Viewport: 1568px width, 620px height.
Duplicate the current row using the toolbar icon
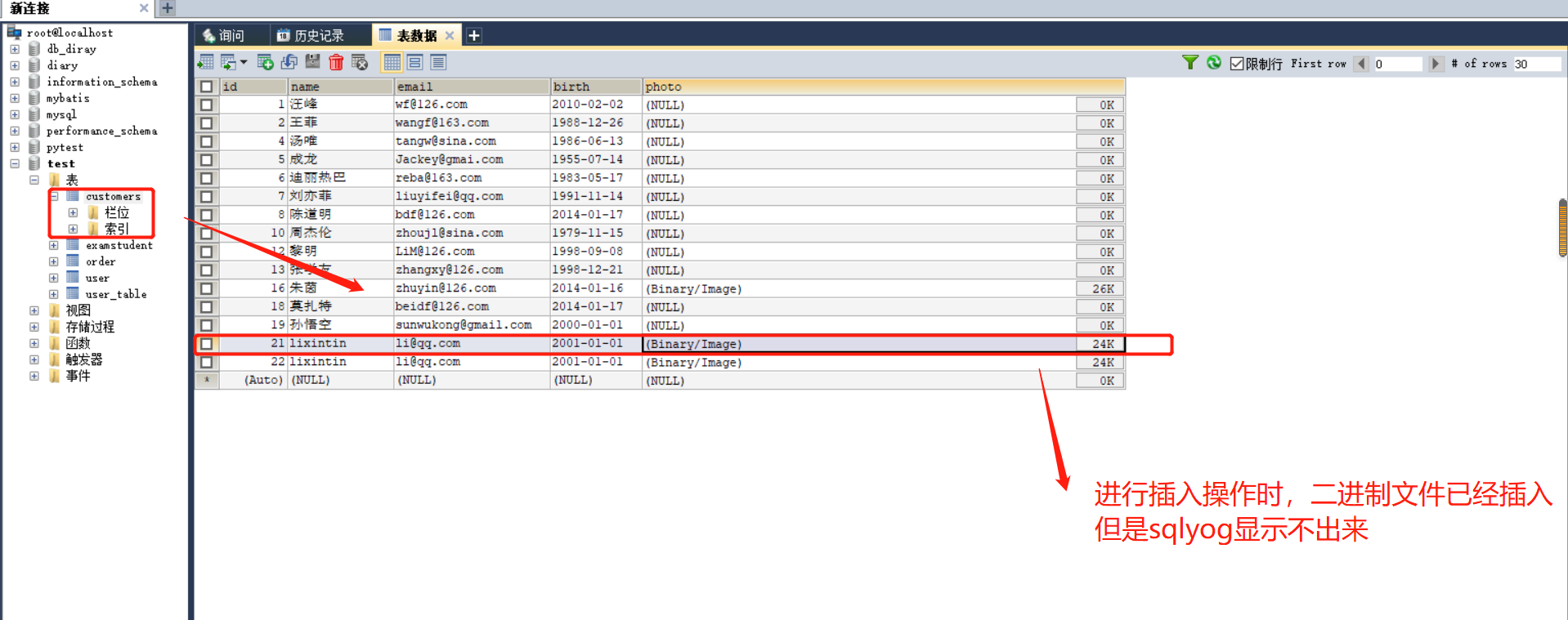[289, 62]
